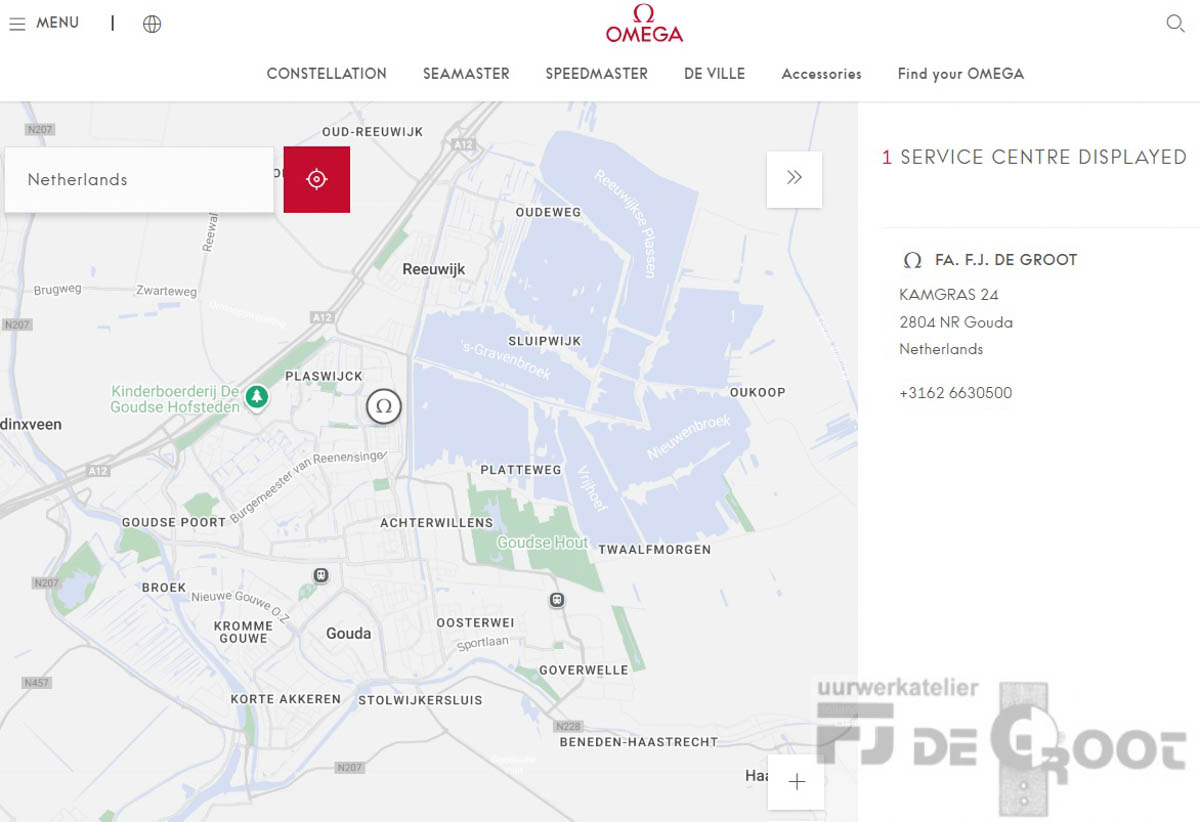
Task: Select FA. F.J. DE GROOT service centre
Action: click(x=1006, y=260)
